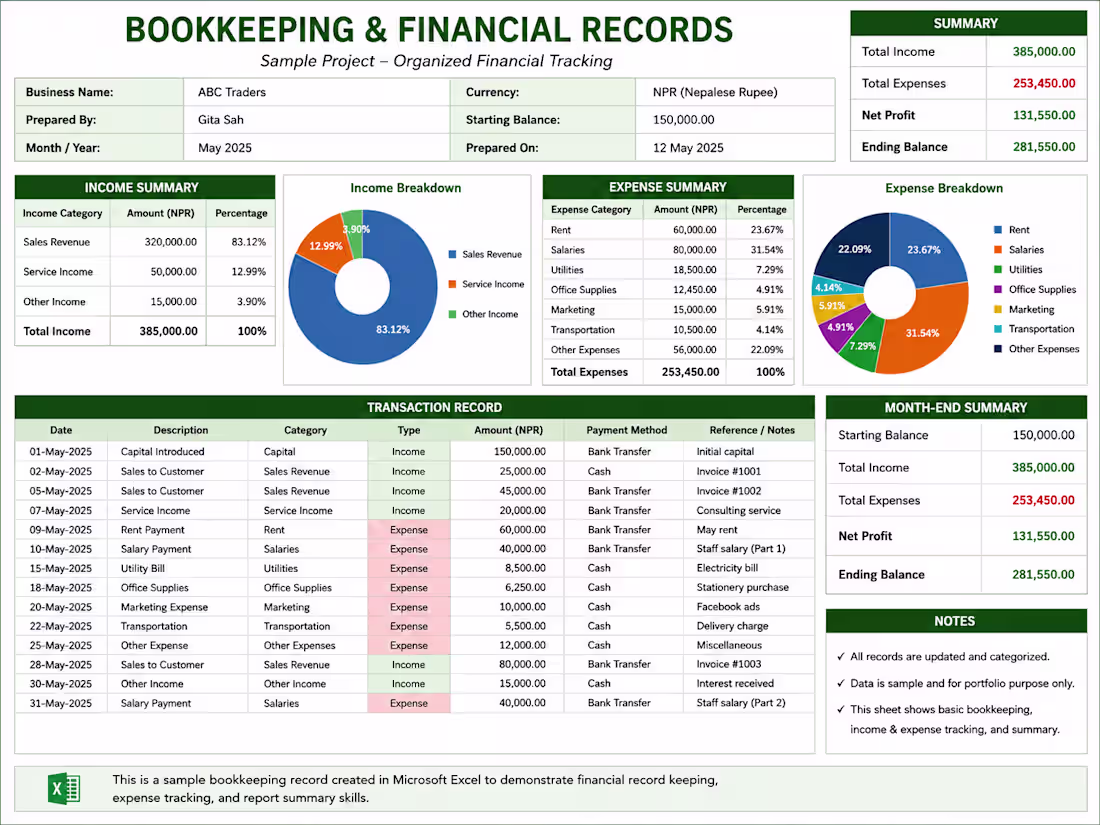
Task: Click the 31.54% Salaries slice in expense chart
Action: (923, 333)
